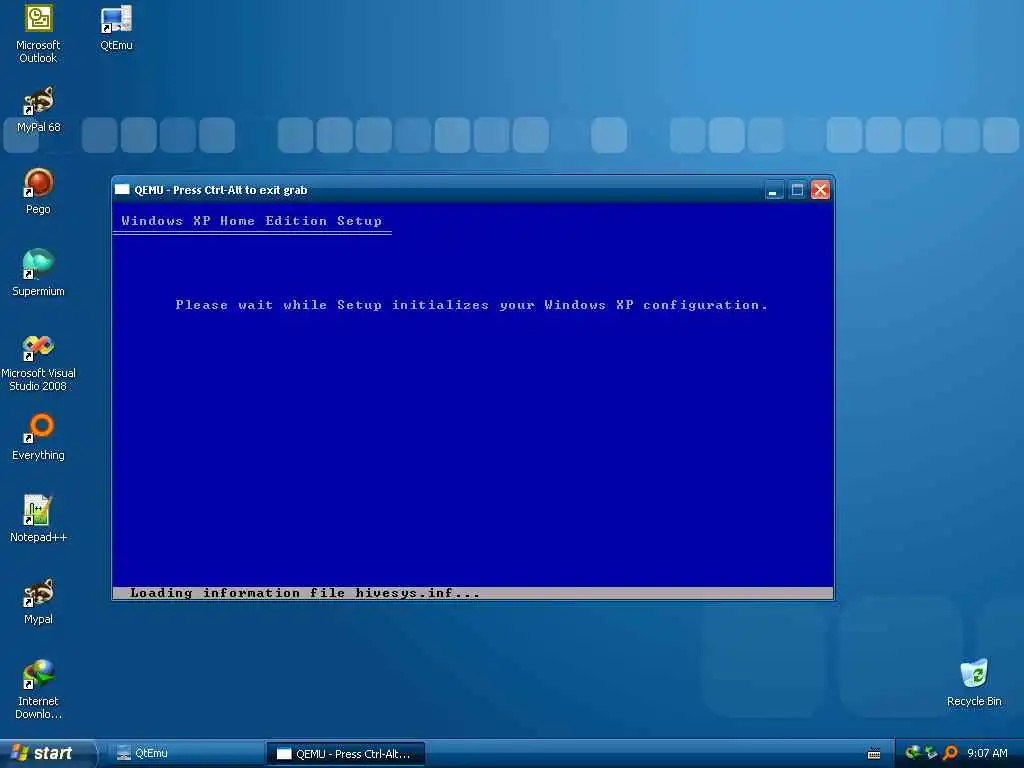The height and width of the screenshot is (768, 1024).
Task: Click the Internet Download Manager tray icon
Action: click(913, 753)
